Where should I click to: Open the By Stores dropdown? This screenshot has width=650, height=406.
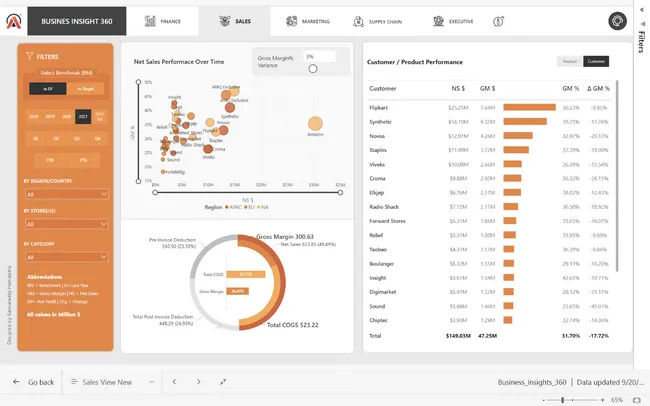tap(69, 224)
